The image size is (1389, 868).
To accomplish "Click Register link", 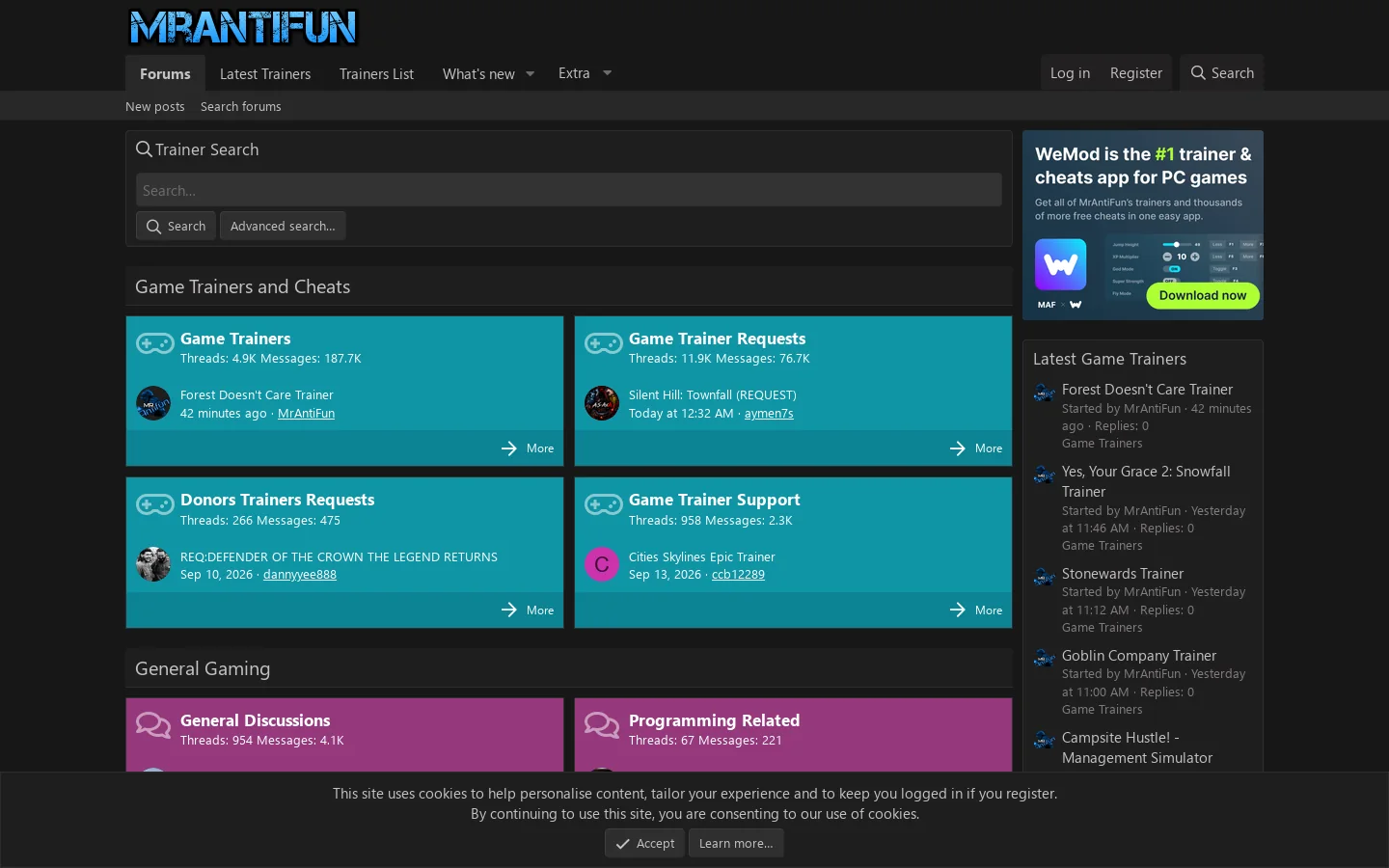I will pyautogui.click(x=1135, y=73).
